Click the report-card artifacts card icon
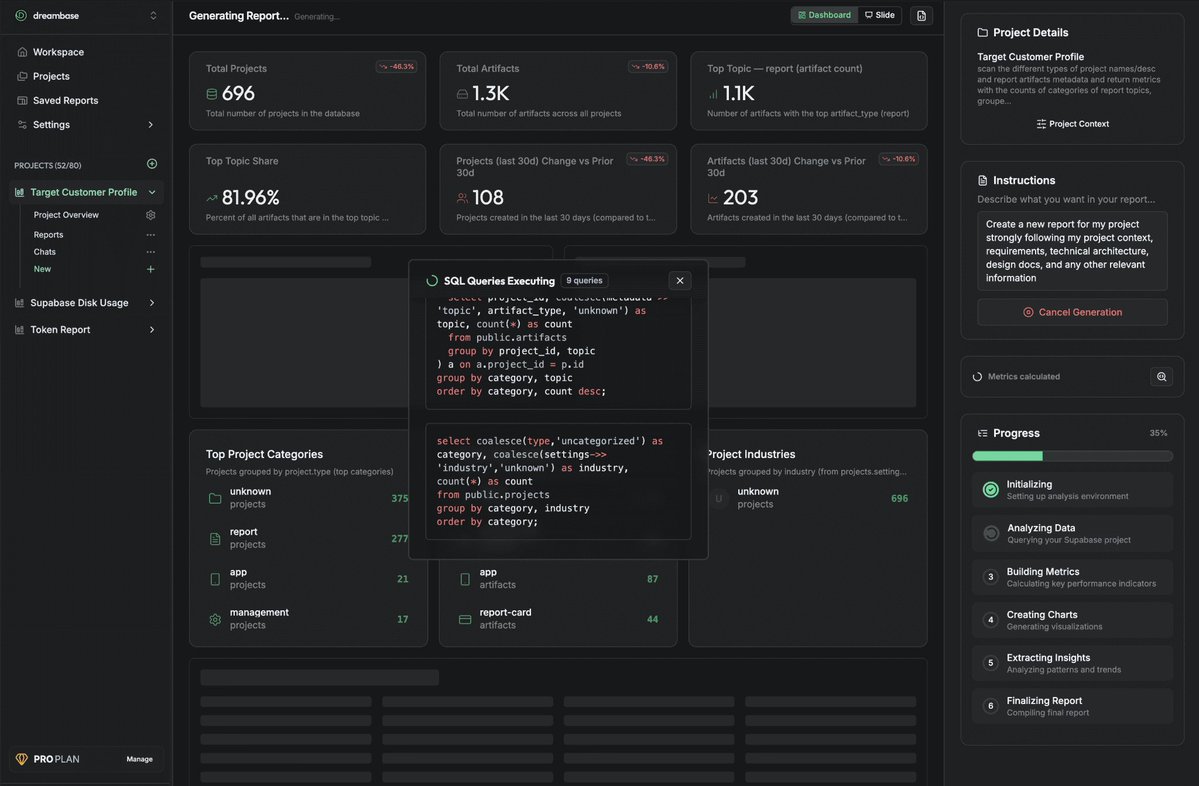 465,619
